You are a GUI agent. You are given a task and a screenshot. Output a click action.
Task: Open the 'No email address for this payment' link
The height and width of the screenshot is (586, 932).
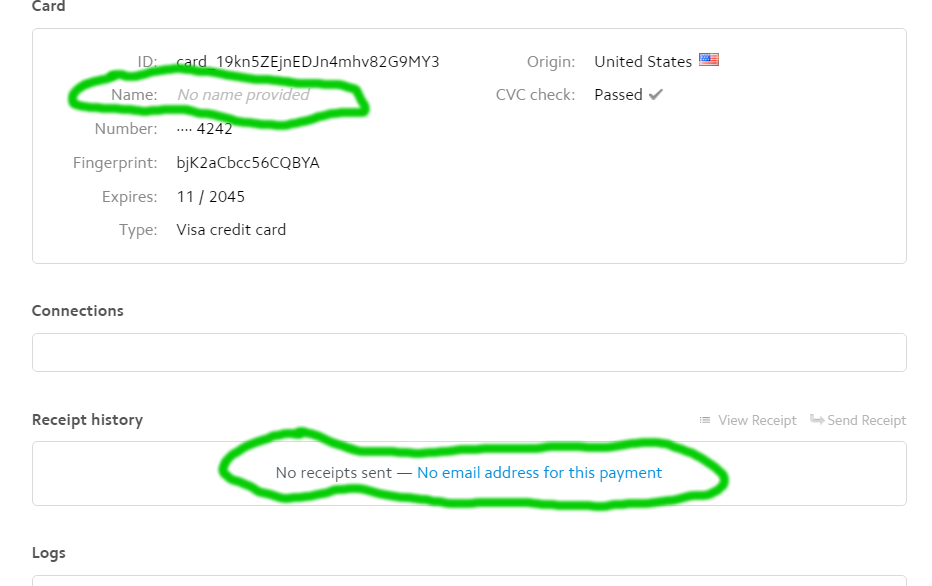point(539,473)
